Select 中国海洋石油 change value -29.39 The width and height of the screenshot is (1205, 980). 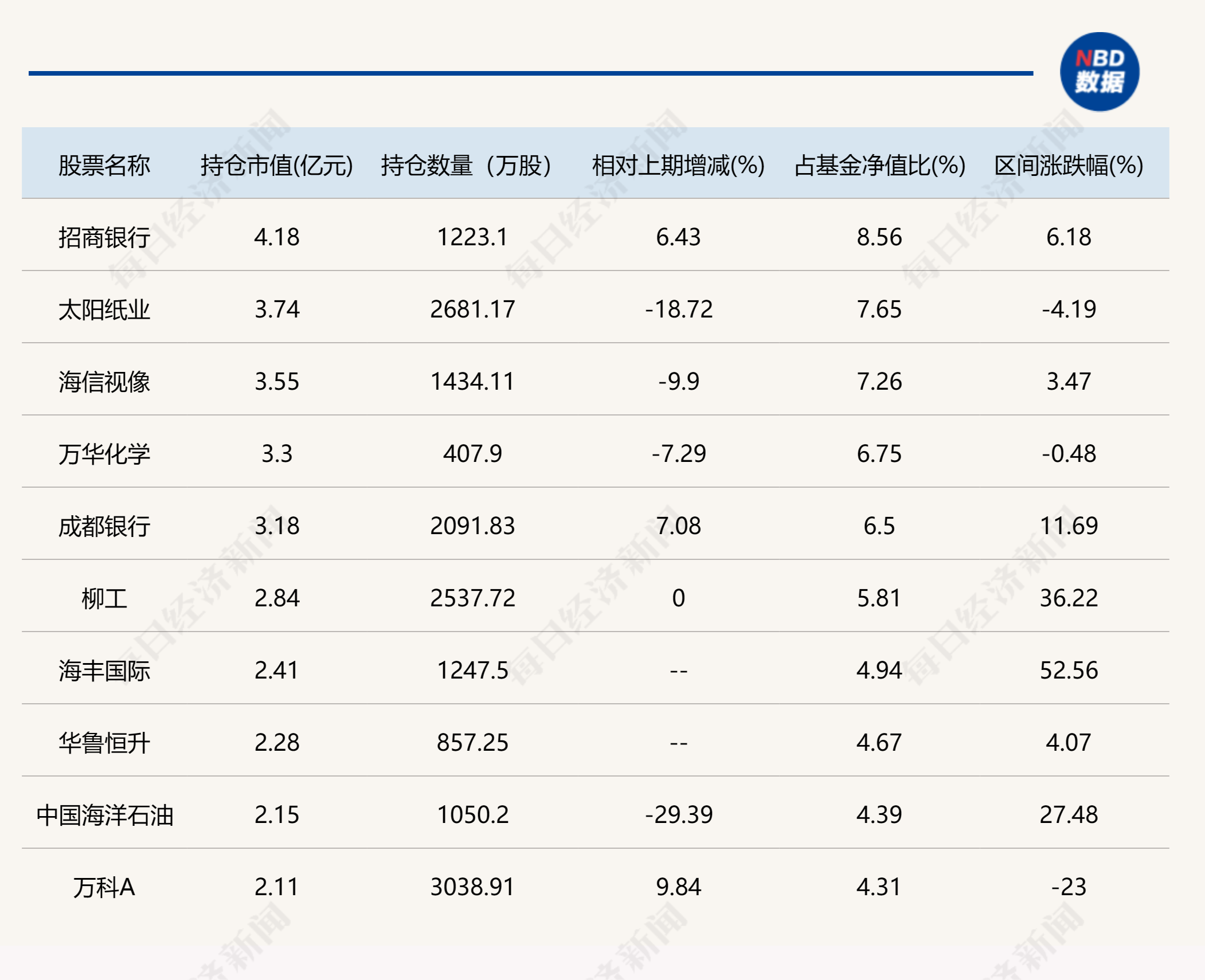coord(678,815)
